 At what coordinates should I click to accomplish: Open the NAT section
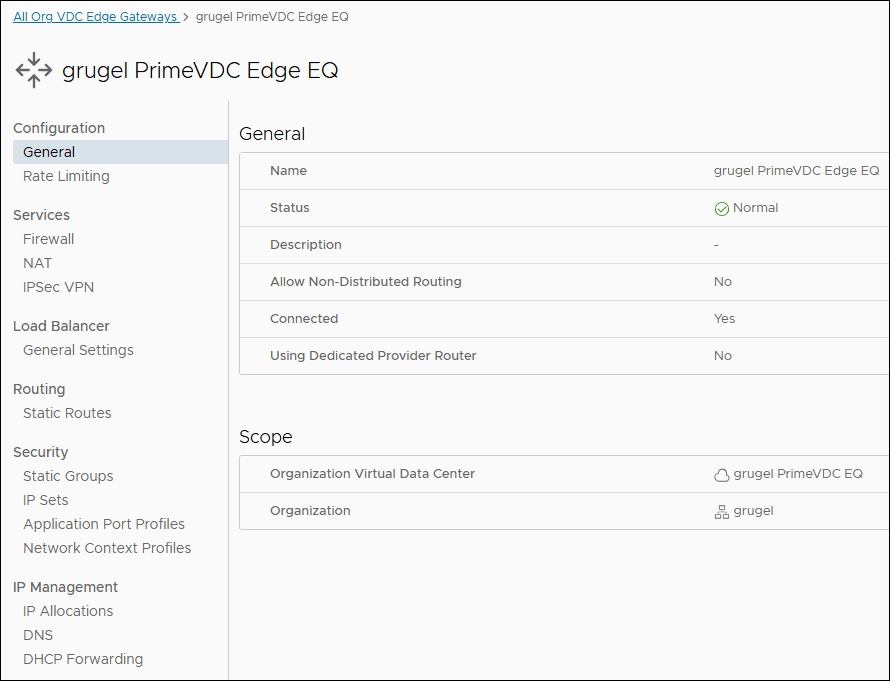tap(37, 263)
